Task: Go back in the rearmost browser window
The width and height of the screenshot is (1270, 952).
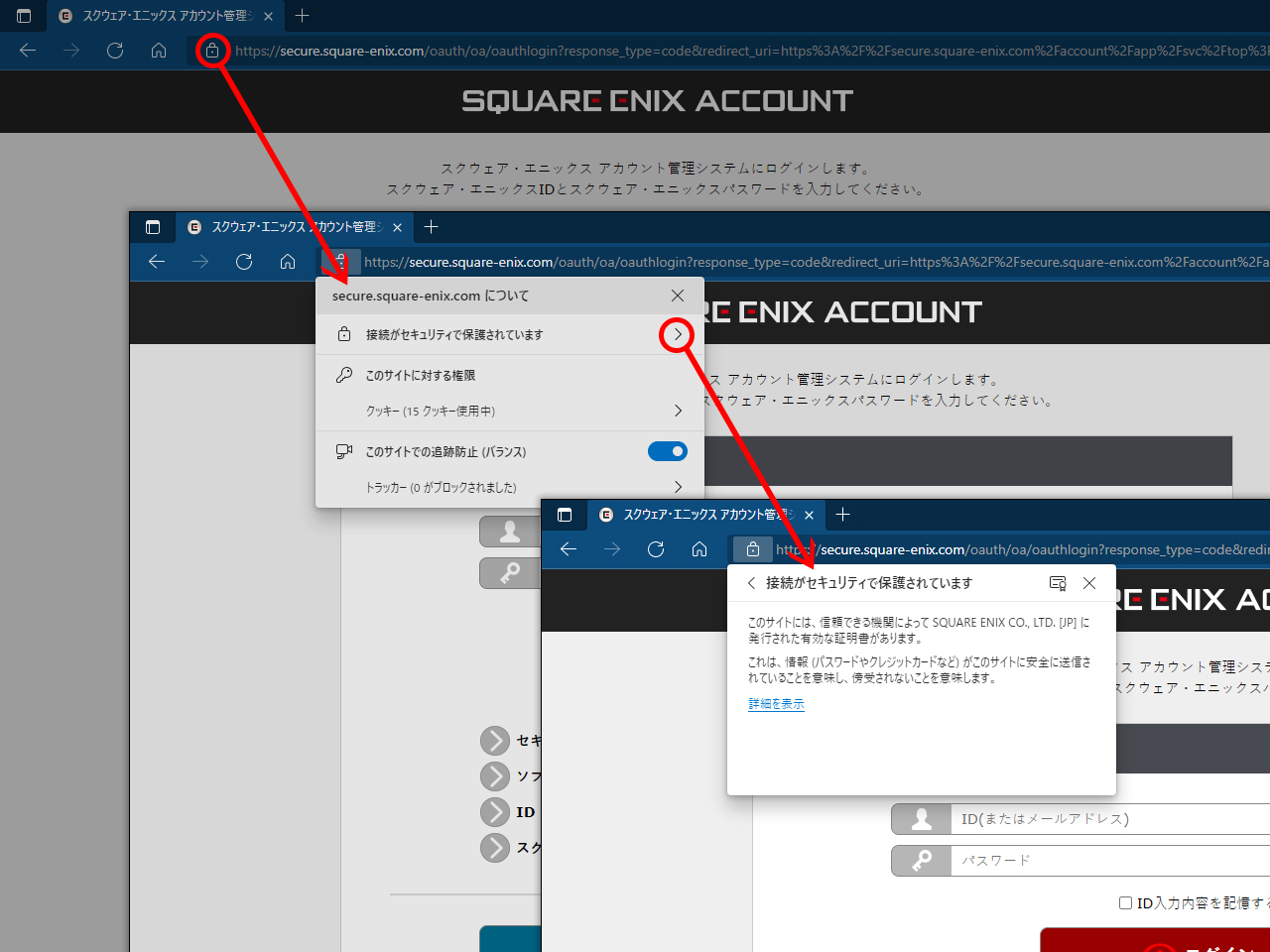Action: tap(28, 51)
